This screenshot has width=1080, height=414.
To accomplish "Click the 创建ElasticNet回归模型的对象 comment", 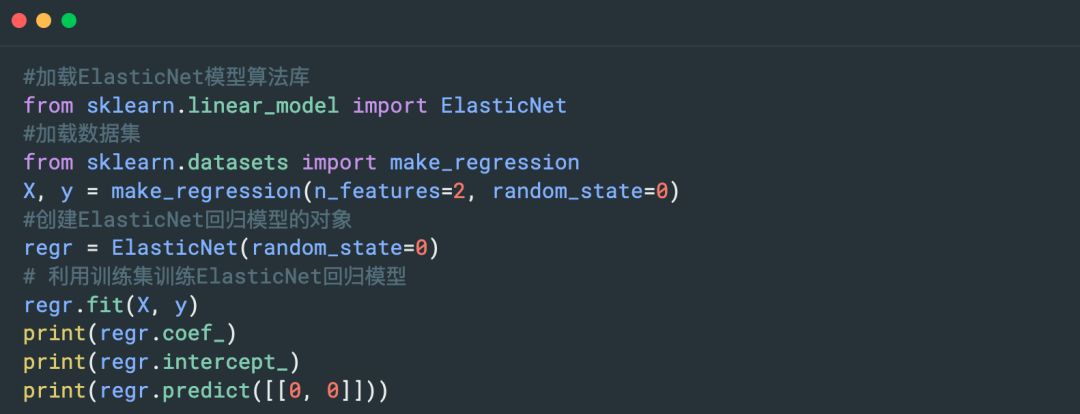I will pos(187,219).
